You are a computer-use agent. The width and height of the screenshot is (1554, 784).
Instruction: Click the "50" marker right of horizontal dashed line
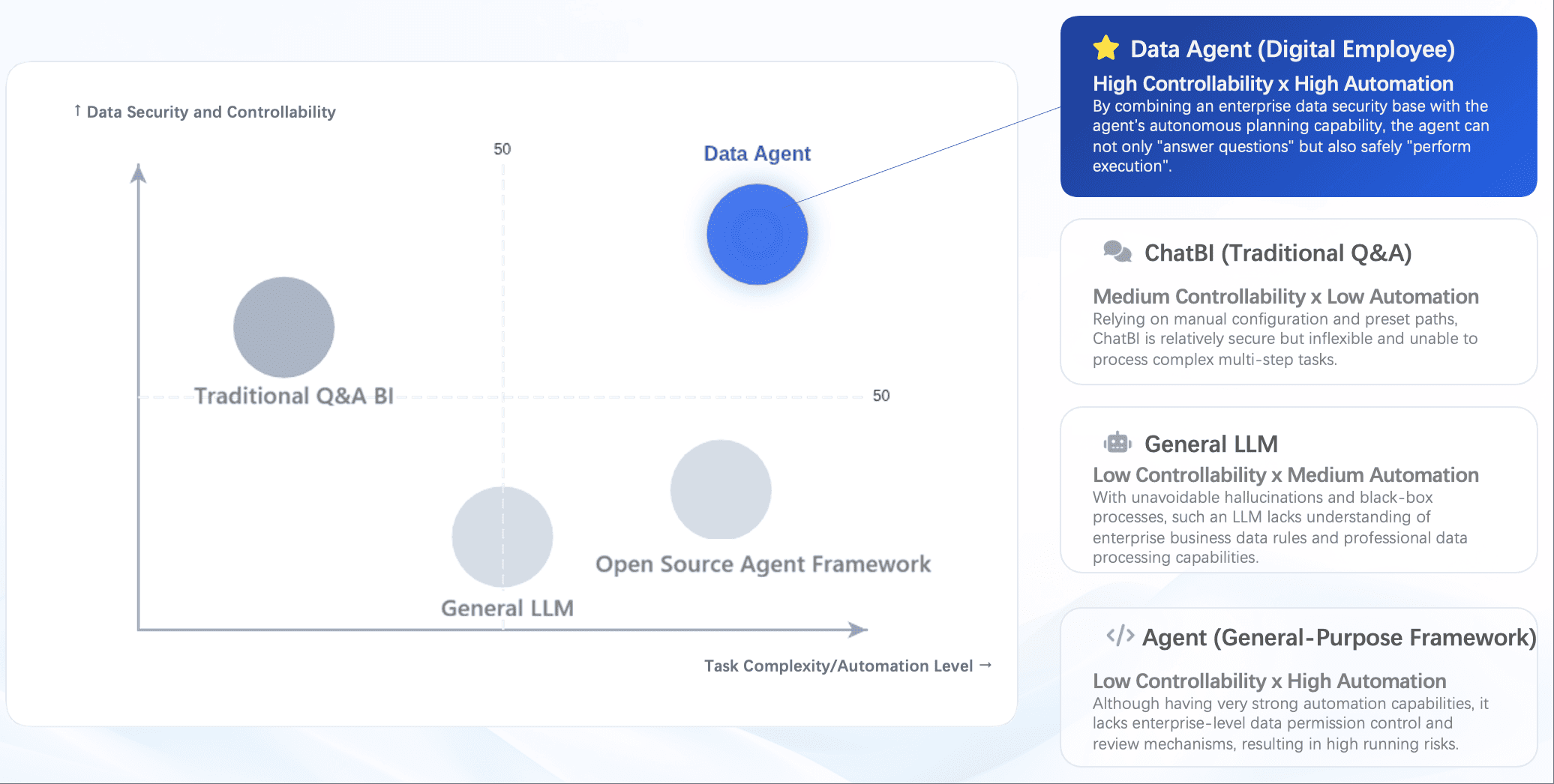(x=881, y=396)
